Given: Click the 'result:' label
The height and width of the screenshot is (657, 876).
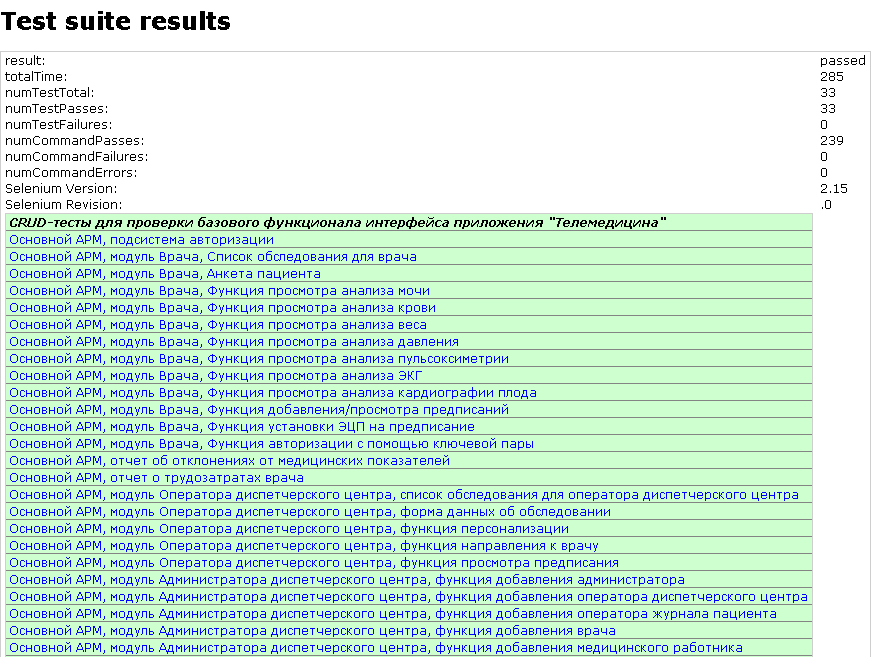Looking at the screenshot, I should (25, 60).
